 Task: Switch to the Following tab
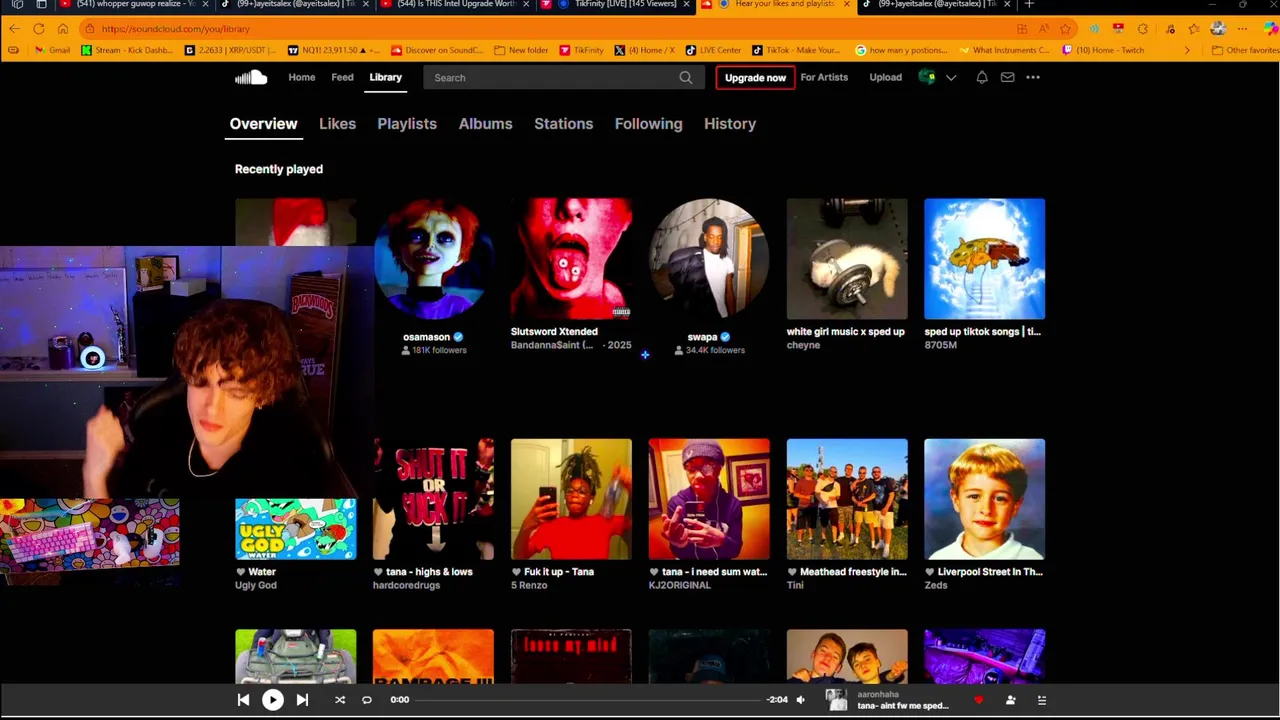(648, 124)
